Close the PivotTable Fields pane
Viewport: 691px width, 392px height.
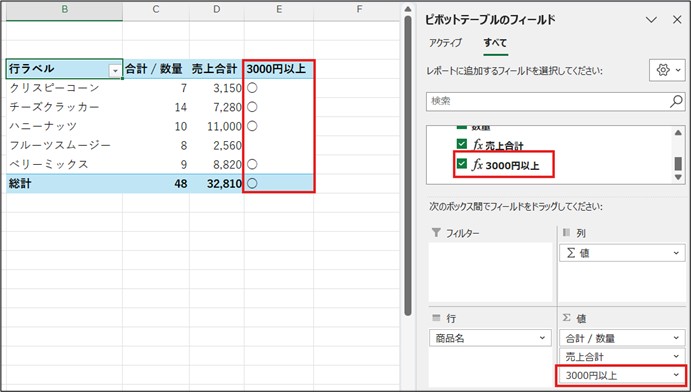[677, 20]
